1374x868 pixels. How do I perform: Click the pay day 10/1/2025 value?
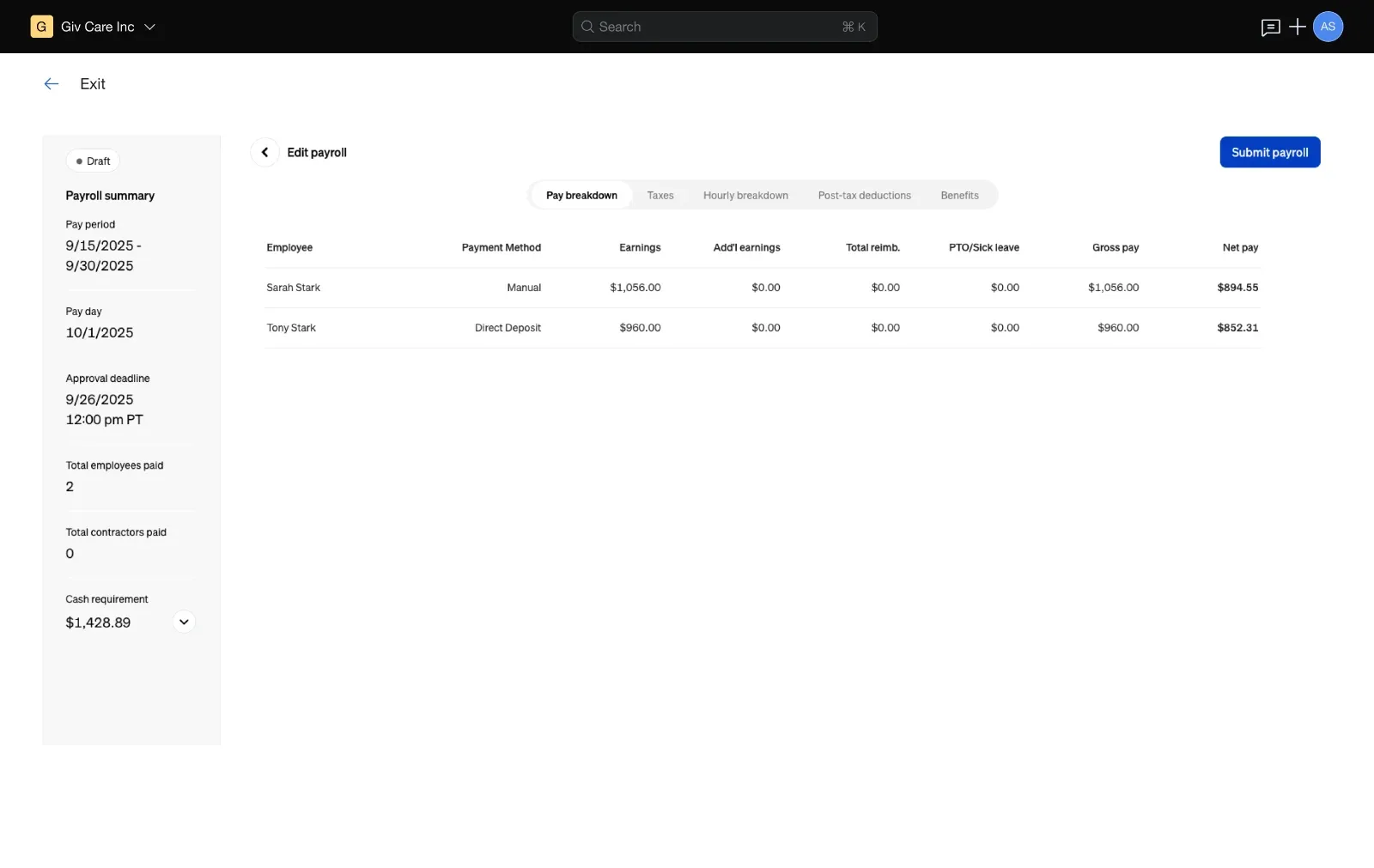(100, 332)
